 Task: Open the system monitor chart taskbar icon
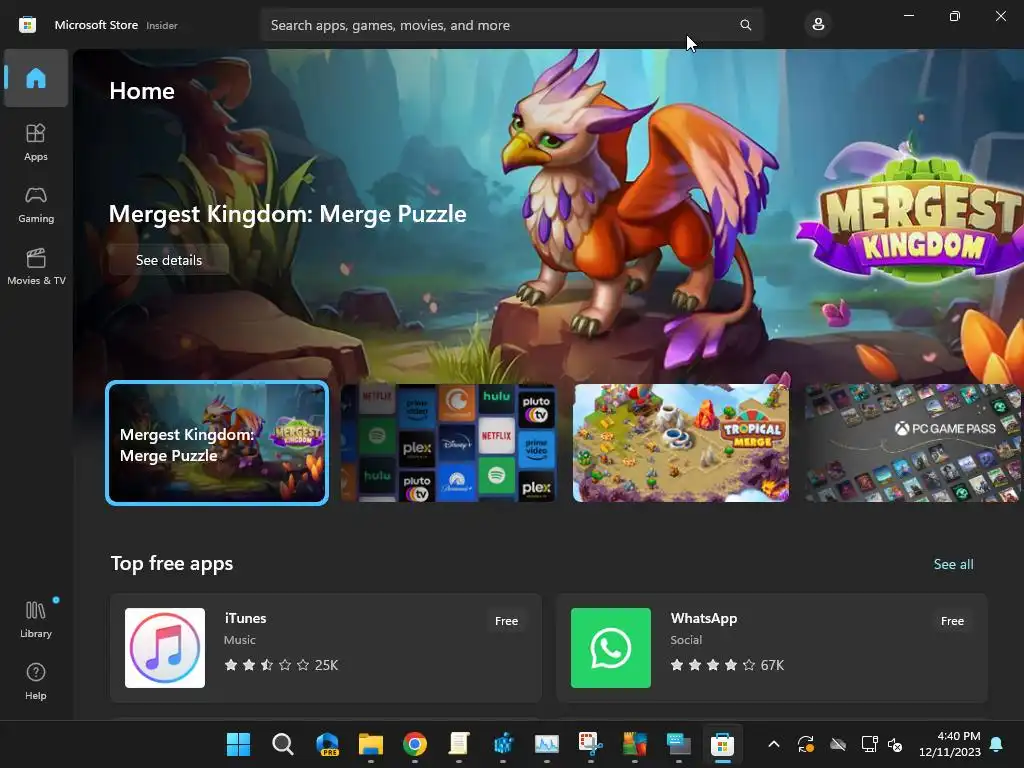coord(547,744)
